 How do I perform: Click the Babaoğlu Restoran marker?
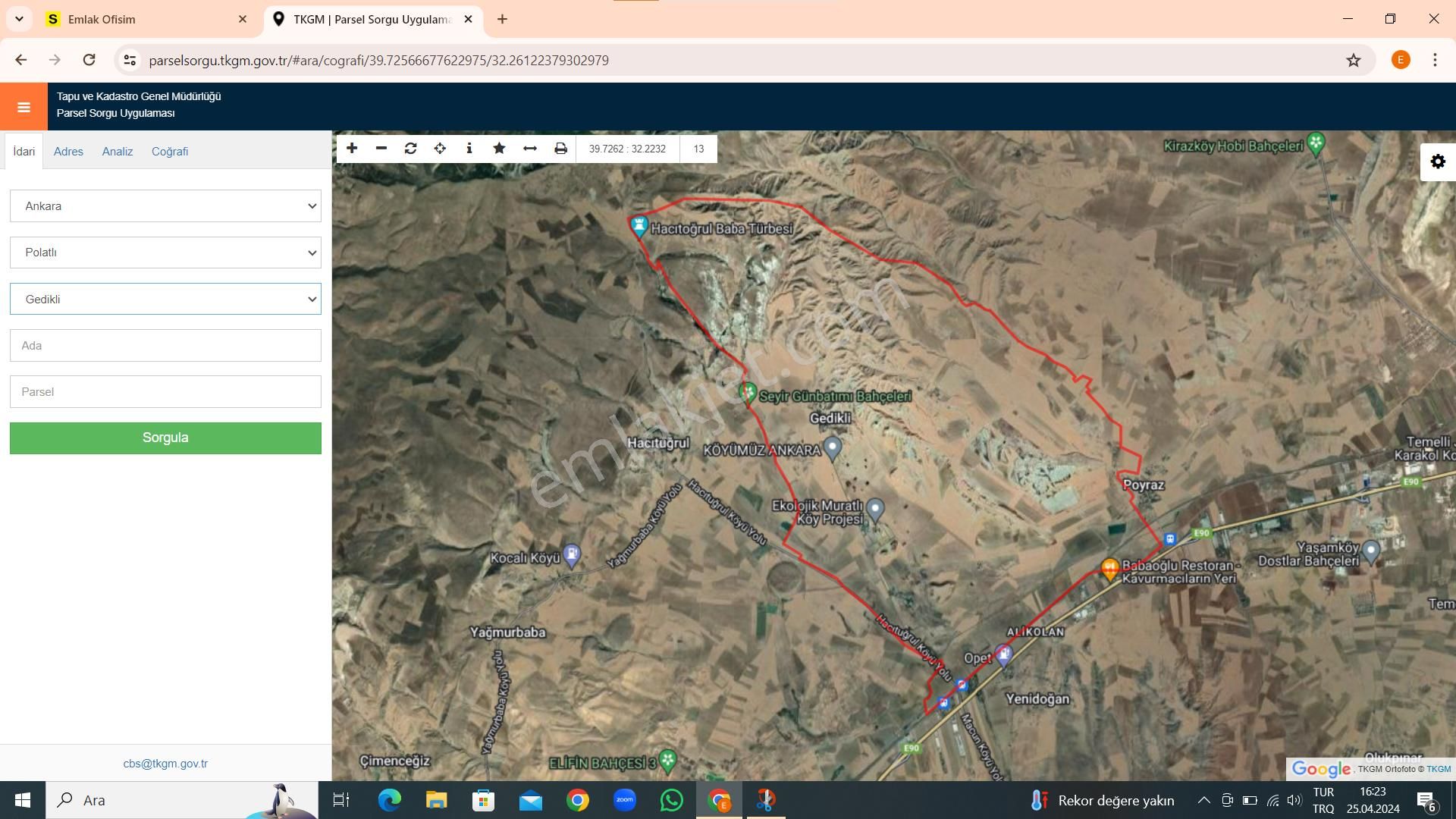coord(1109,569)
